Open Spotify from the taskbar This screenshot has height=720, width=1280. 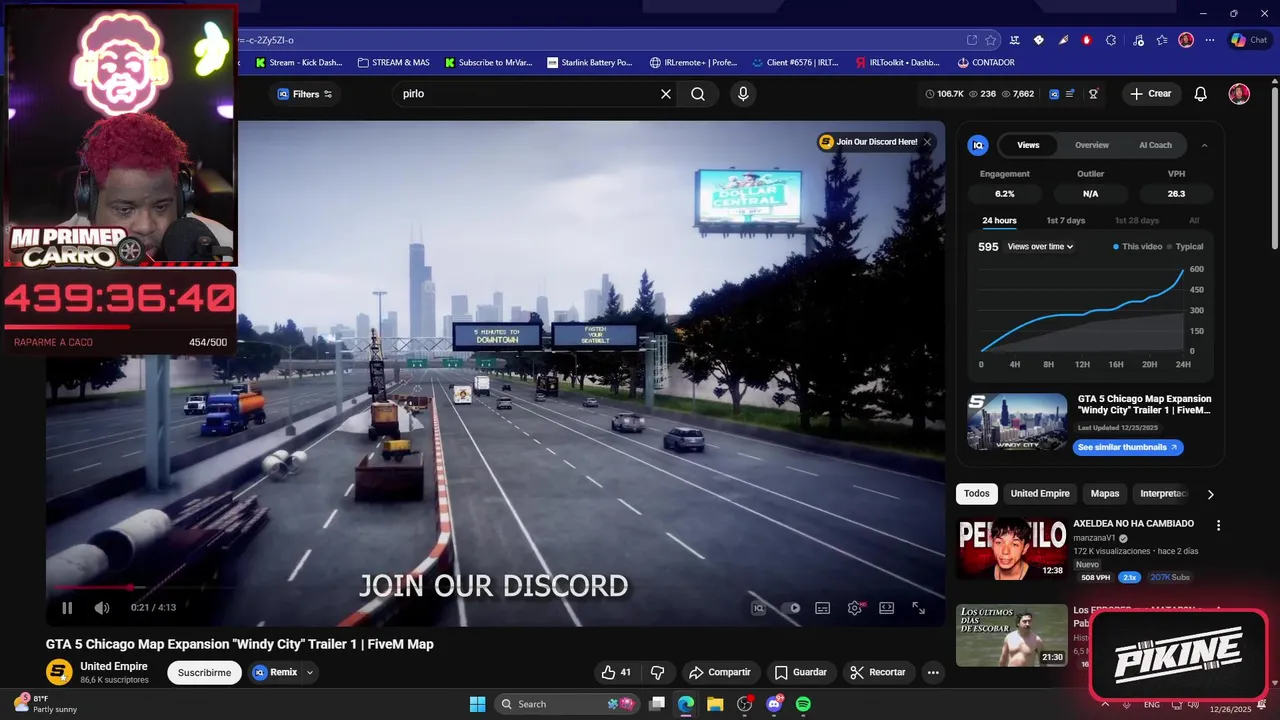(803, 704)
